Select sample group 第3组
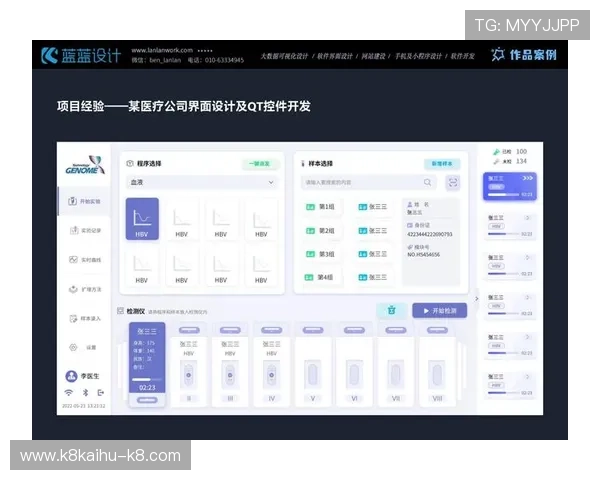 [x=321, y=254]
